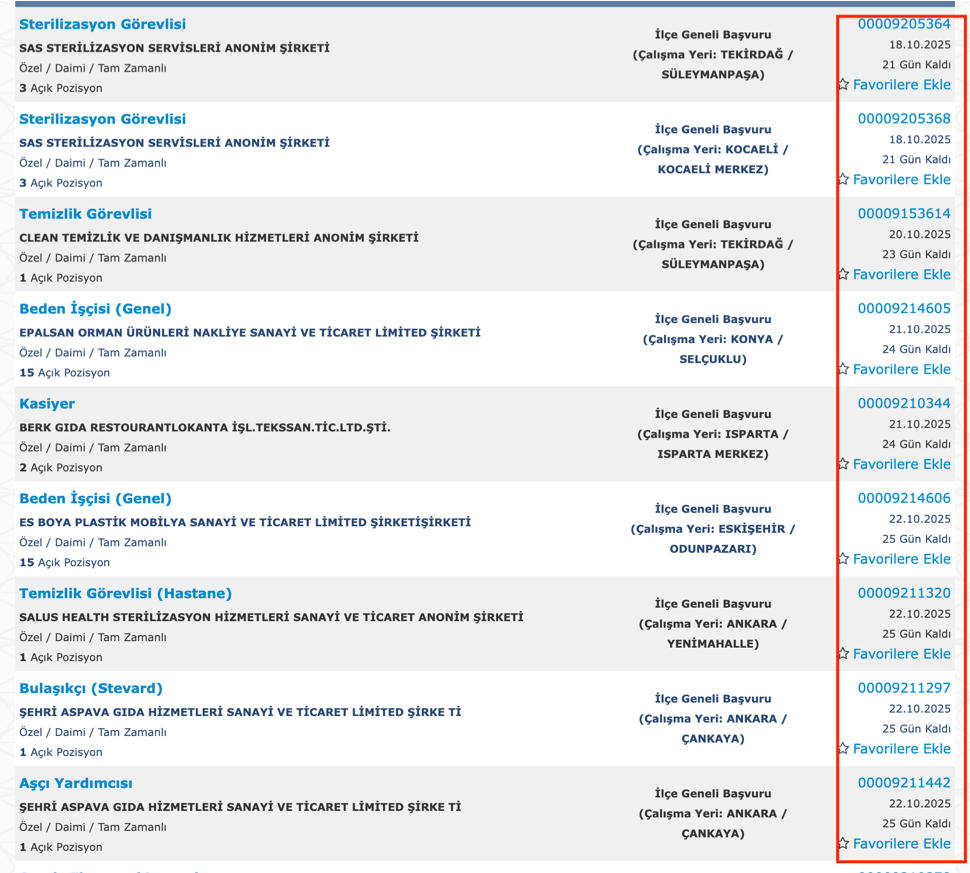Open the Kasiyer job posting
Screen dimensions: 970x873
47,403
